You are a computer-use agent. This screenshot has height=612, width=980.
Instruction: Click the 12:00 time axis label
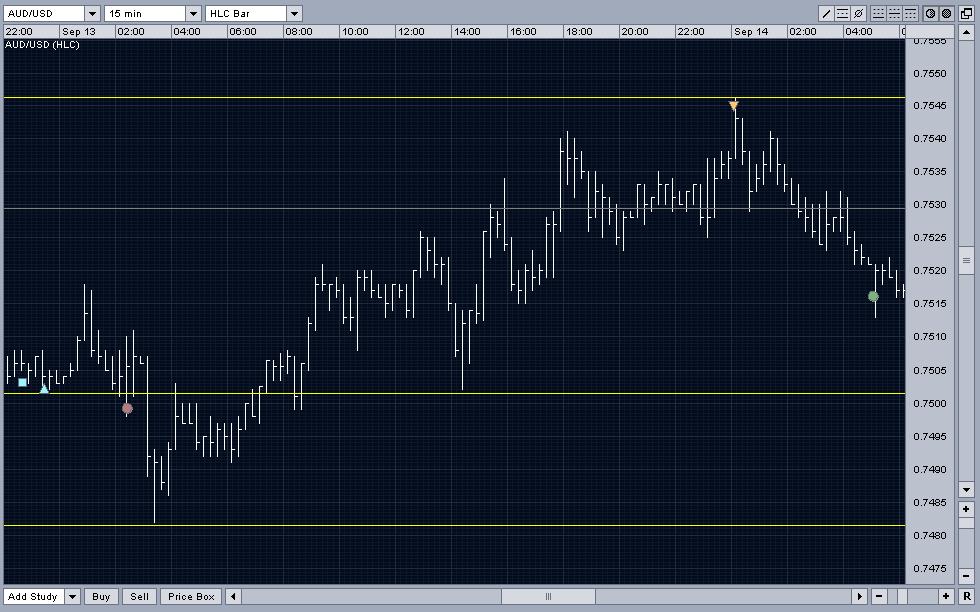[x=411, y=31]
